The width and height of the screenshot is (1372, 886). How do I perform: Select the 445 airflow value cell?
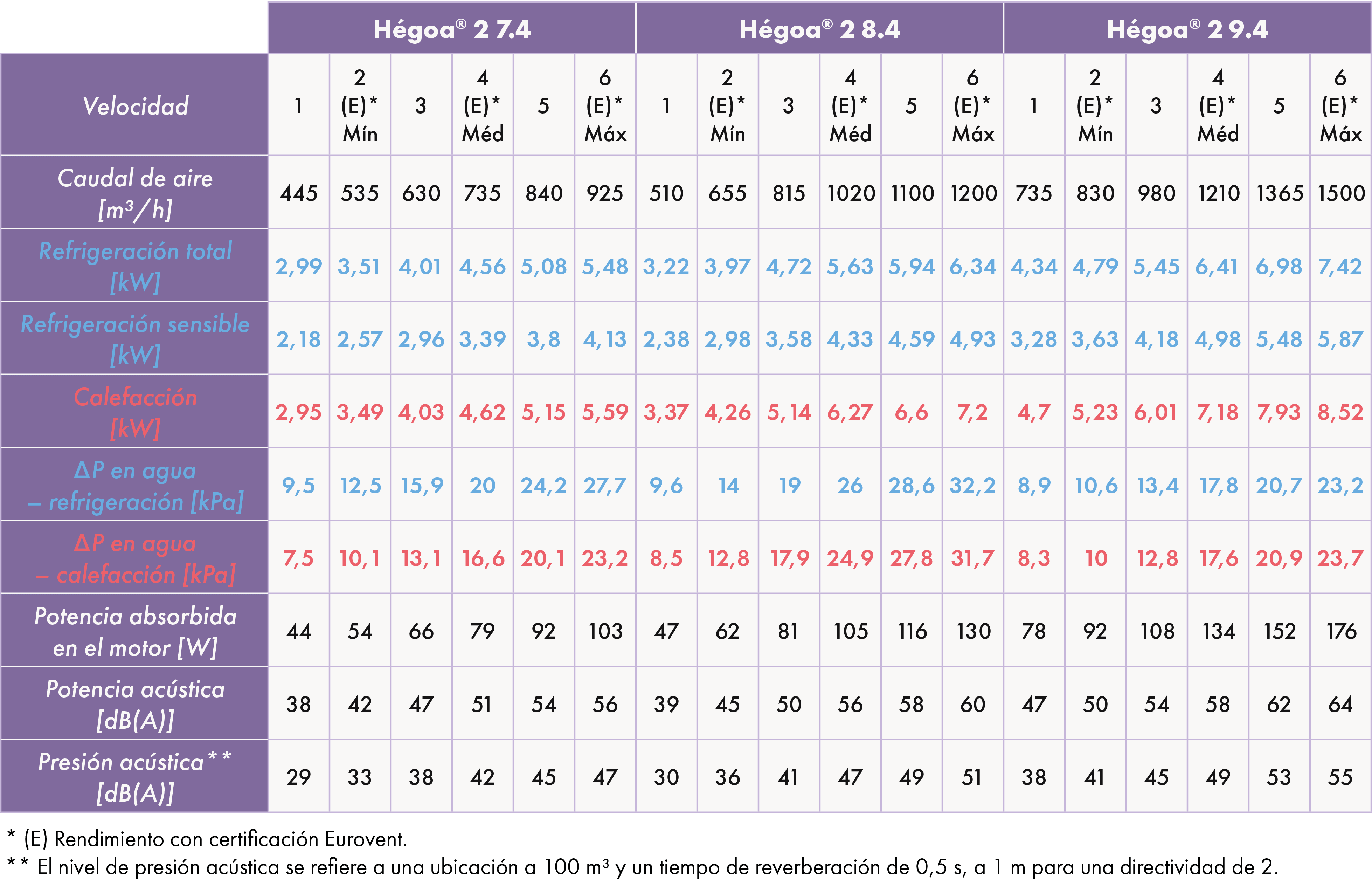click(x=298, y=193)
